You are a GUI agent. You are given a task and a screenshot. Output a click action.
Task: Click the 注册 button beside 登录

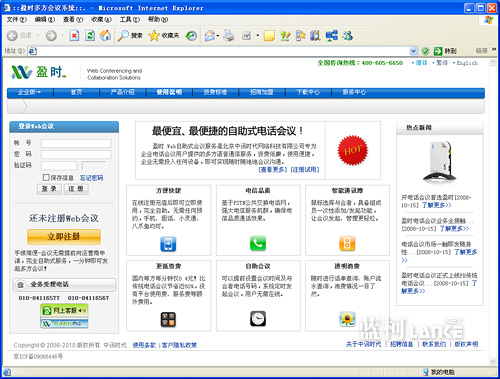coord(76,189)
